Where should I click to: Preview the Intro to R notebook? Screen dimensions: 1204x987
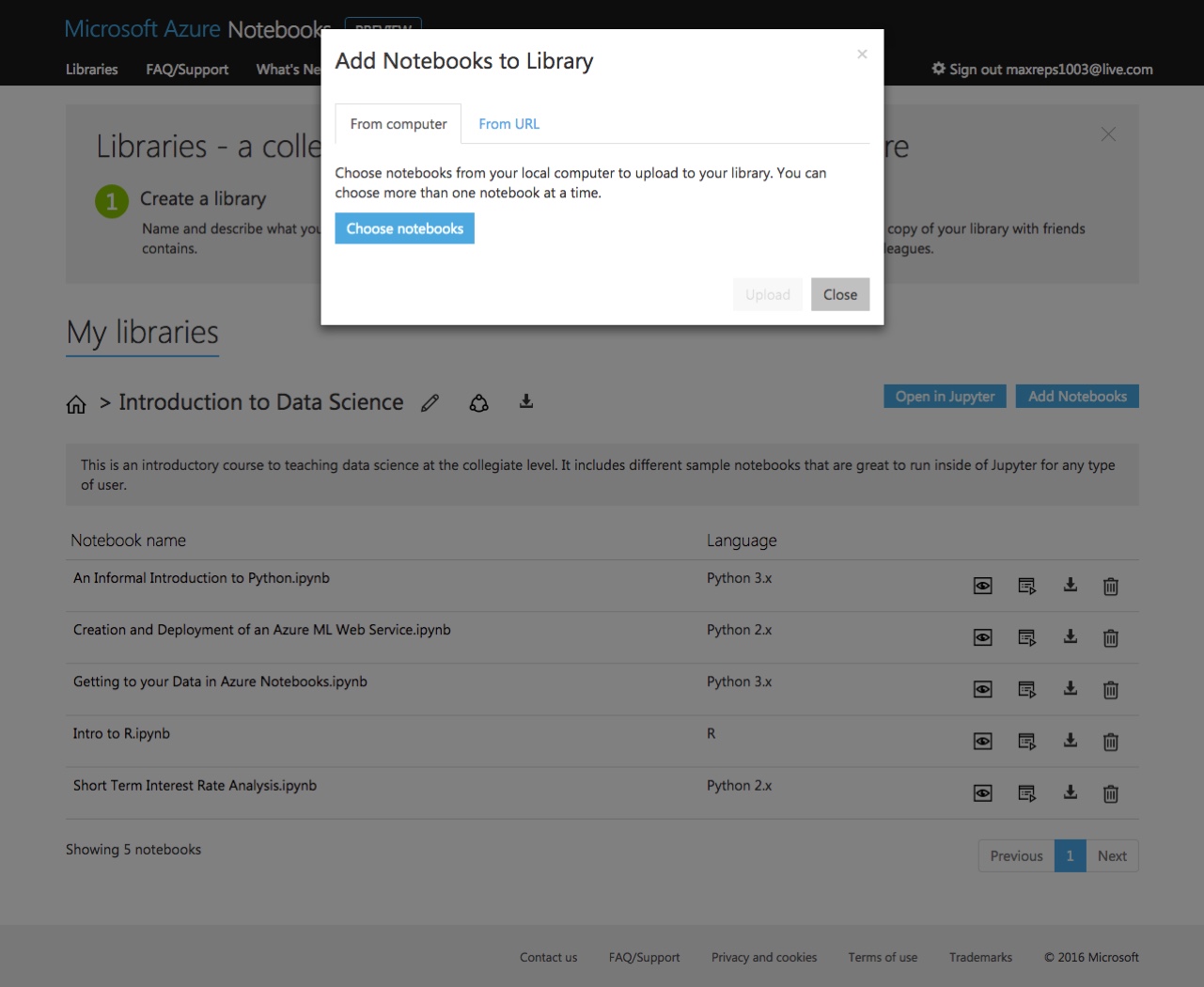982,742
